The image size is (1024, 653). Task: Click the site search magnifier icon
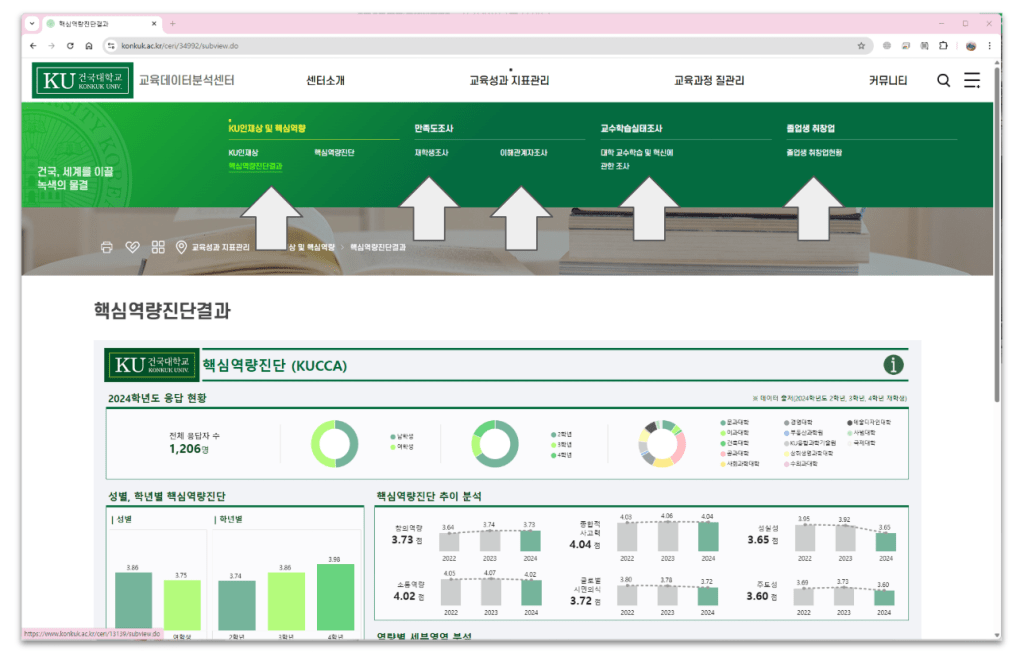(x=943, y=80)
